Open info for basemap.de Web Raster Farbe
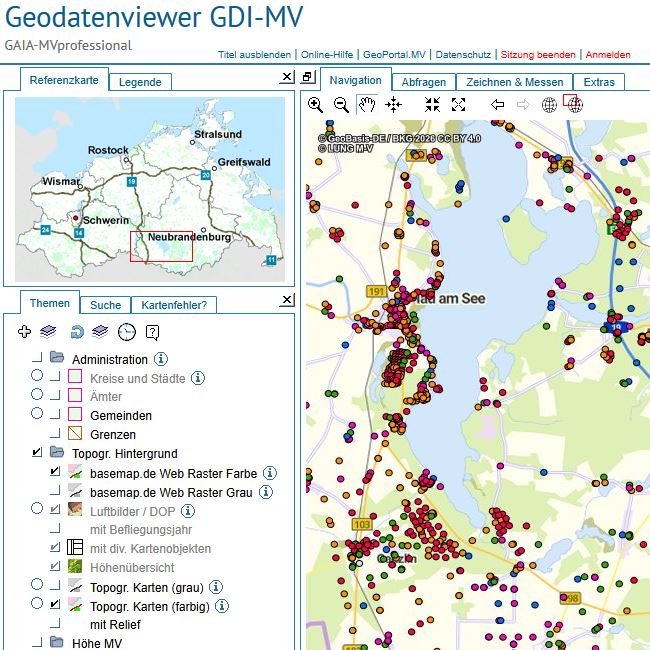650x650 pixels. tap(269, 473)
